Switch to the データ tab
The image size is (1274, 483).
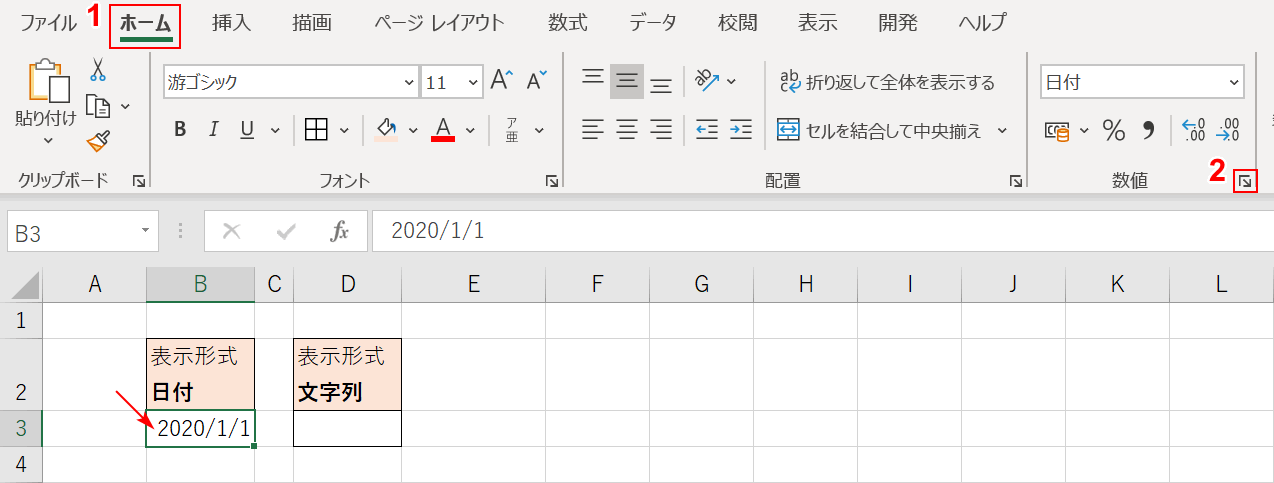tap(653, 22)
